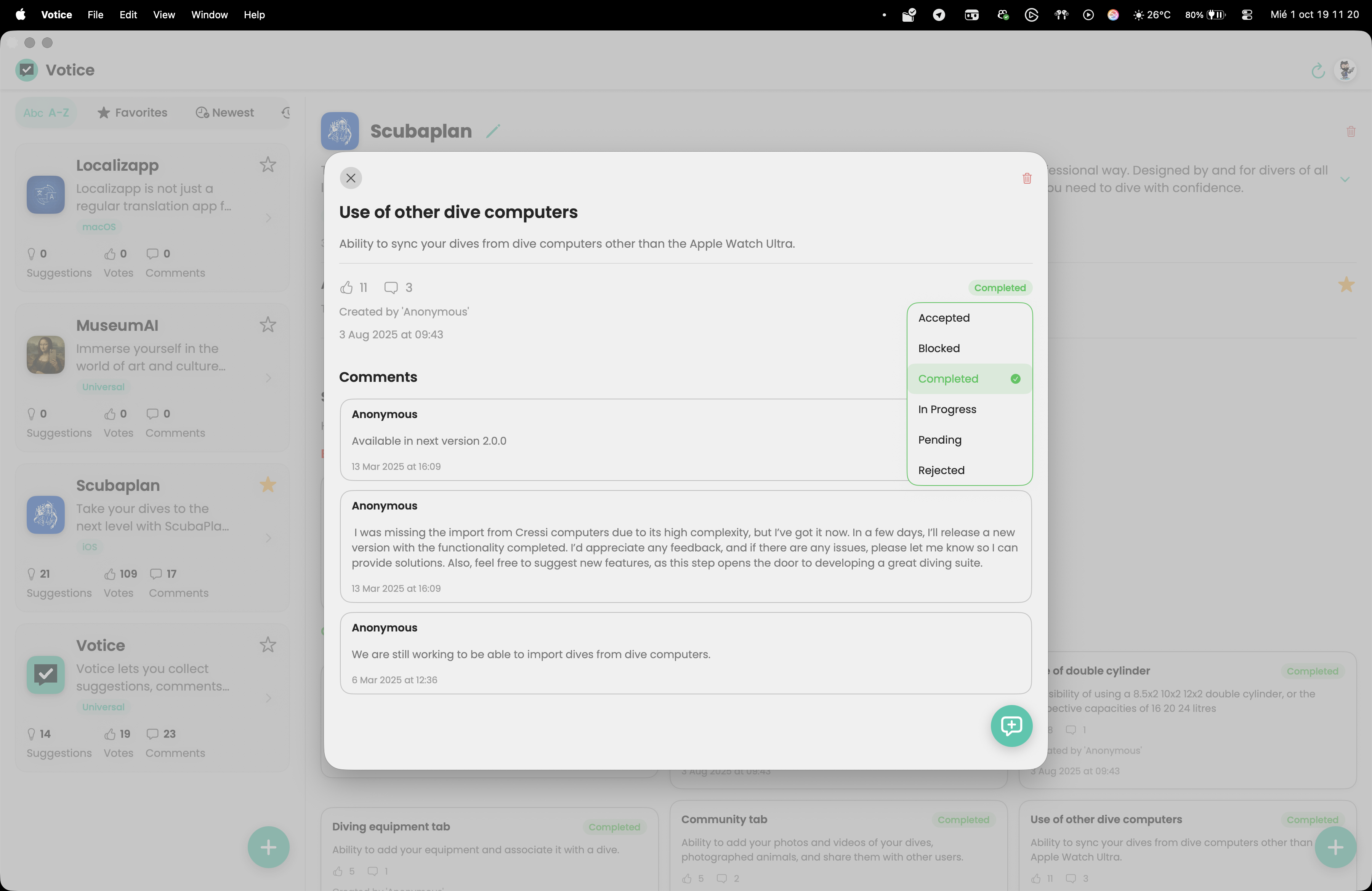Choose 'Rejected' from the status list
Image resolution: width=1372 pixels, height=891 pixels.
coord(941,470)
